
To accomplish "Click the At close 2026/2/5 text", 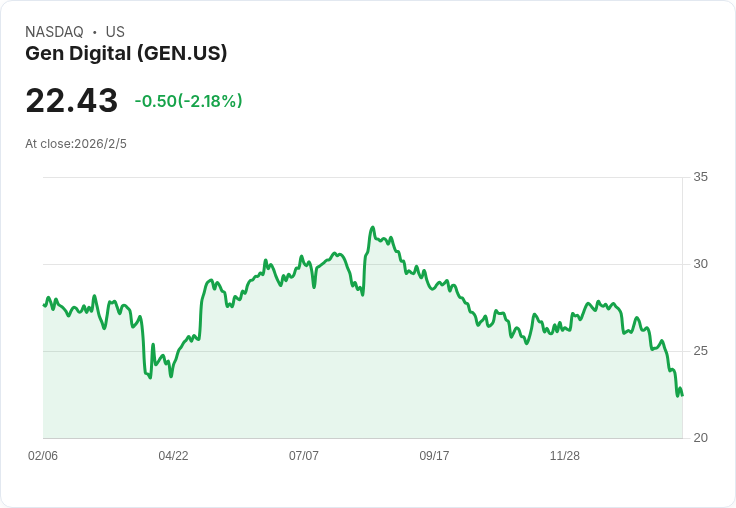I will (x=76, y=144).
